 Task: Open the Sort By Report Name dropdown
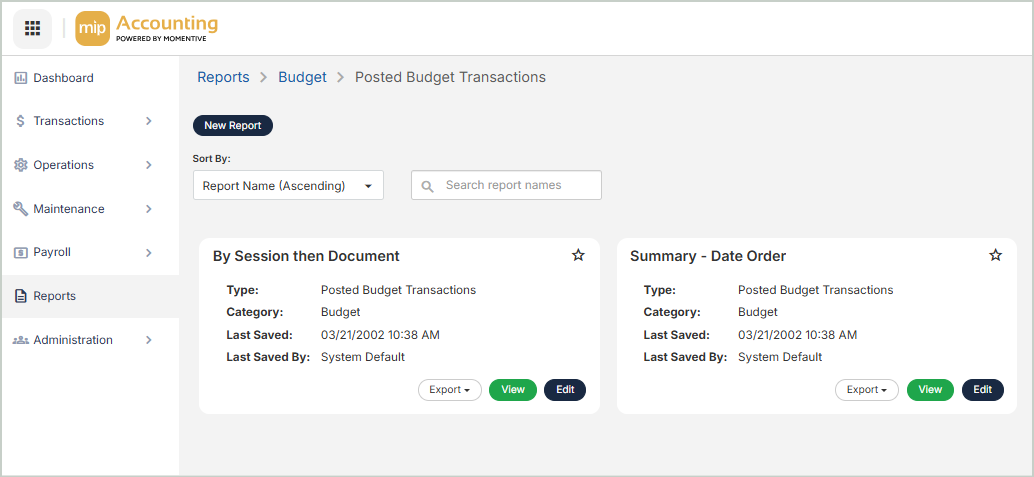pos(288,185)
